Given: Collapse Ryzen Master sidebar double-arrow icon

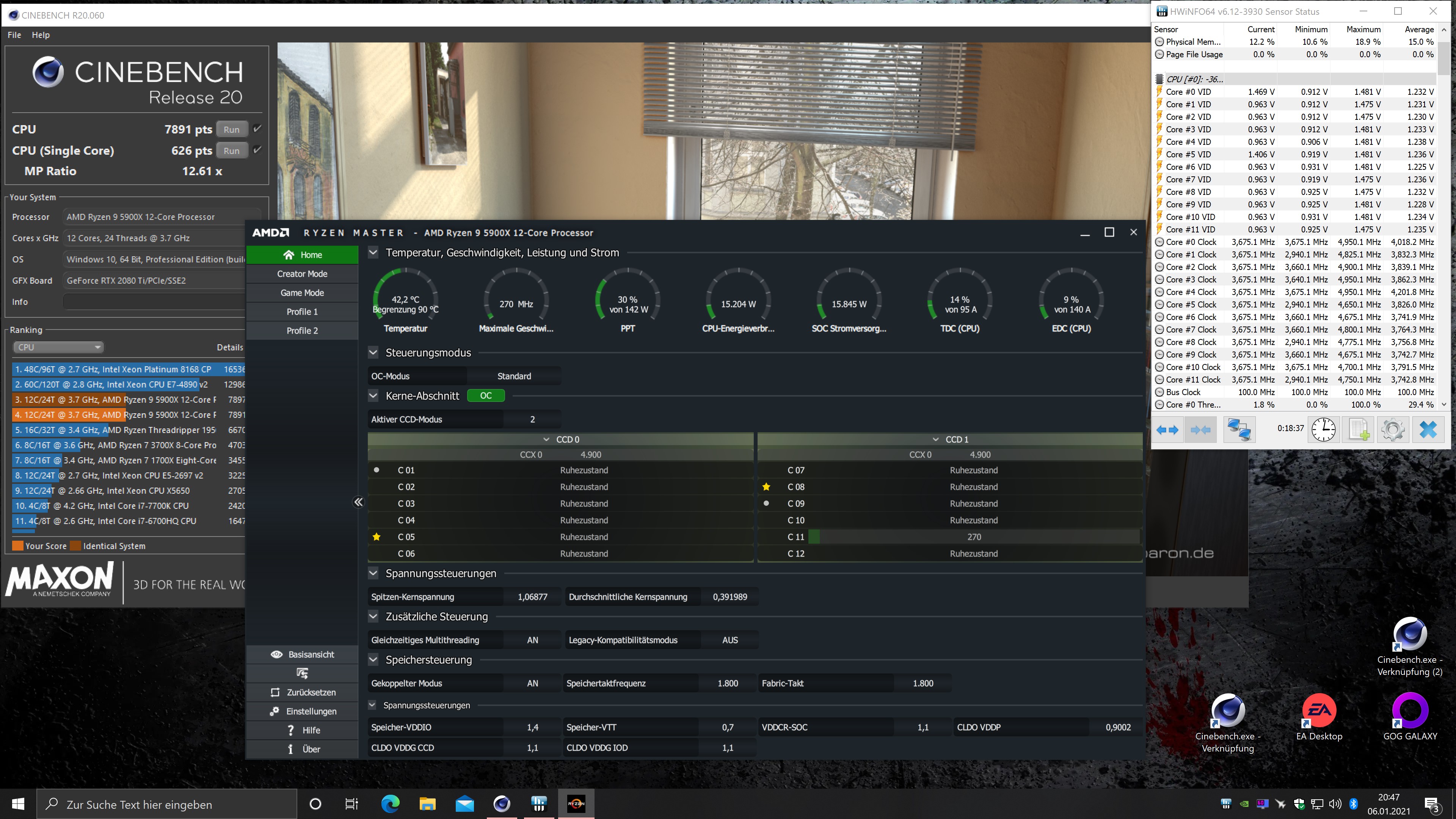Looking at the screenshot, I should click(x=358, y=502).
